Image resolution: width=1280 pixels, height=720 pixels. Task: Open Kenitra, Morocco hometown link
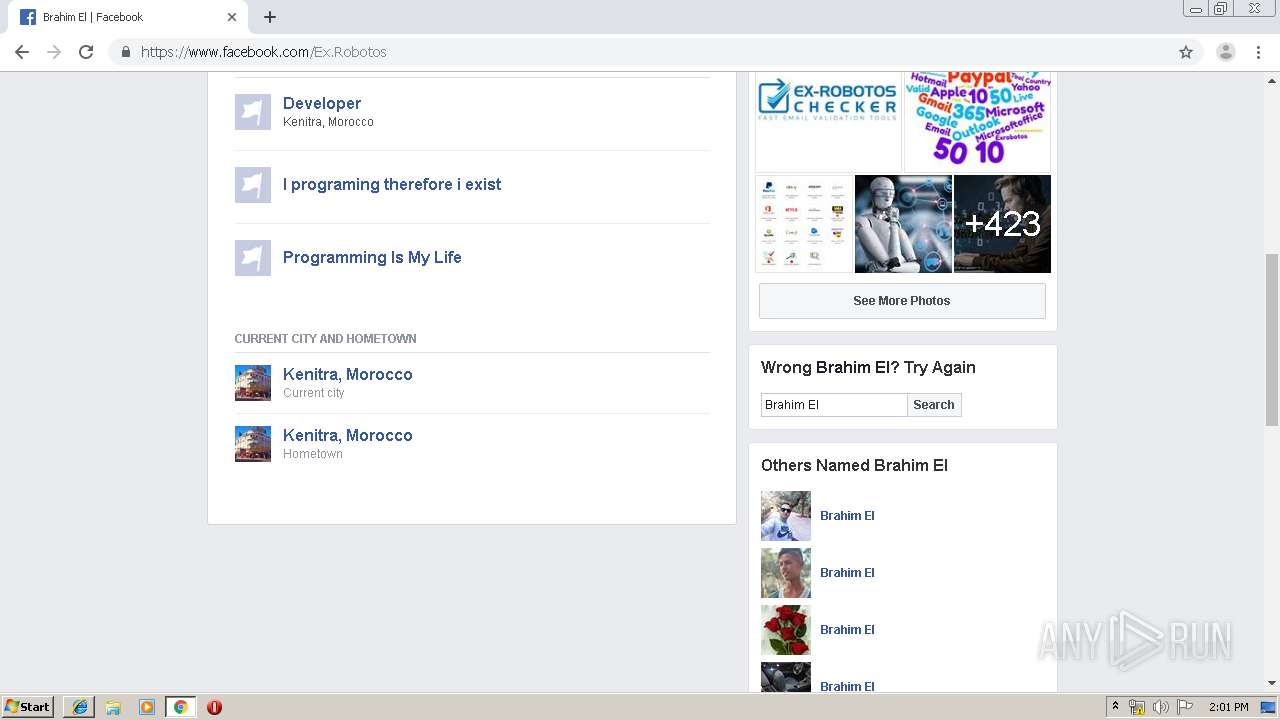[348, 435]
